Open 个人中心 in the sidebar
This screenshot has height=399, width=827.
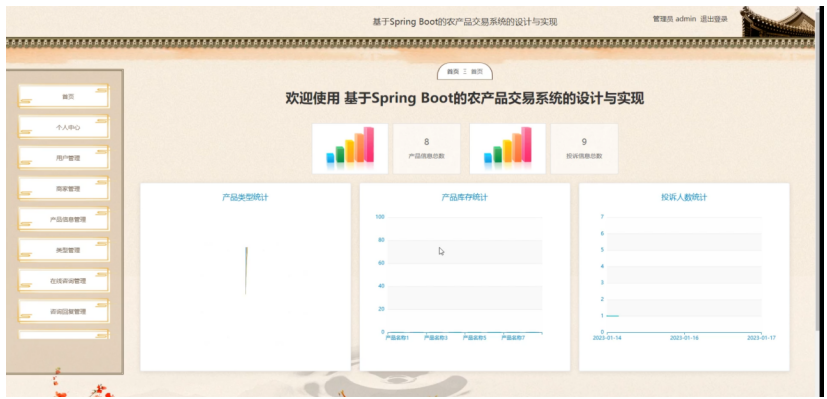tap(64, 127)
